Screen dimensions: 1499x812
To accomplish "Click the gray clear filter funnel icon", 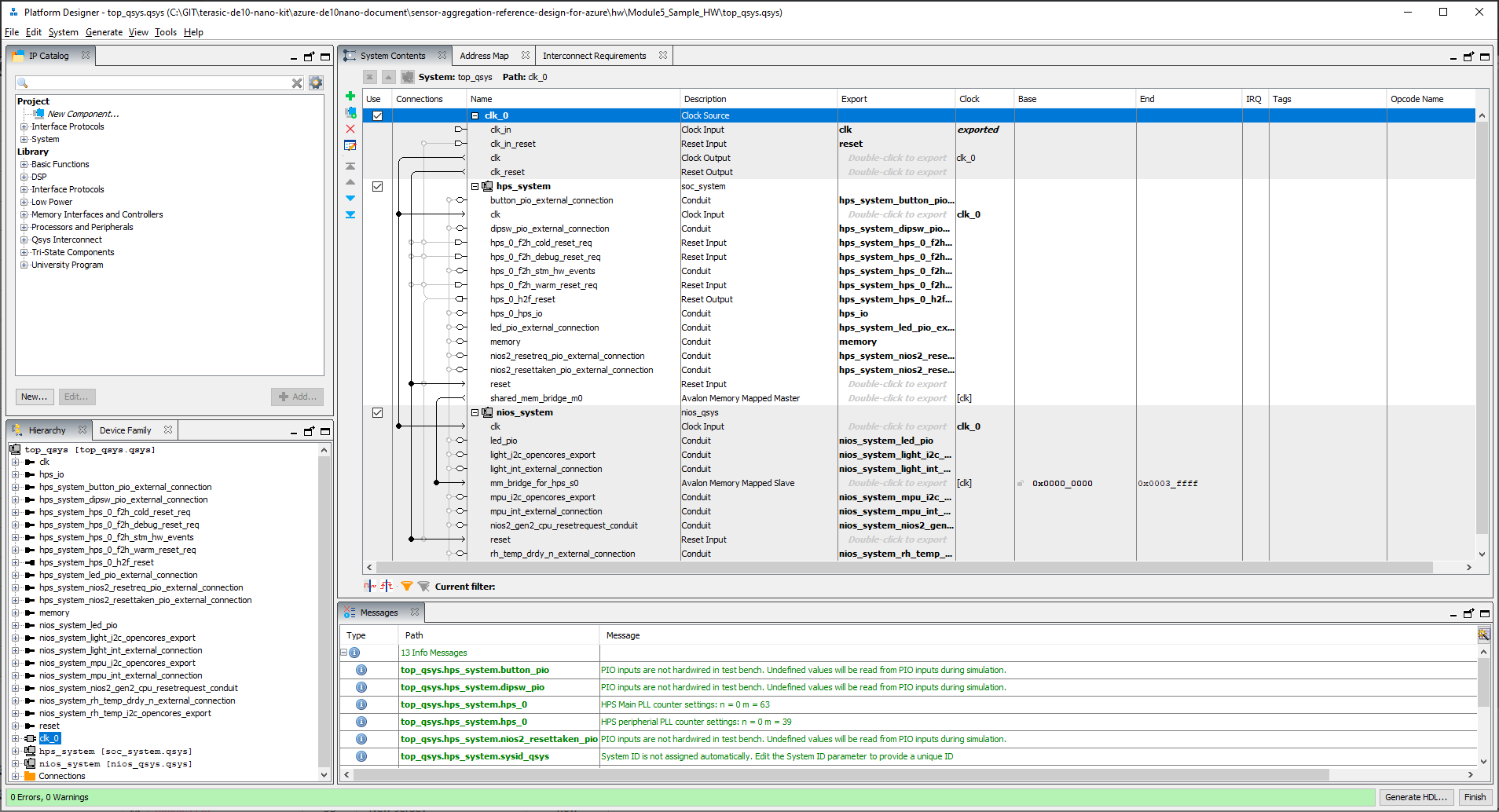I will [423, 586].
